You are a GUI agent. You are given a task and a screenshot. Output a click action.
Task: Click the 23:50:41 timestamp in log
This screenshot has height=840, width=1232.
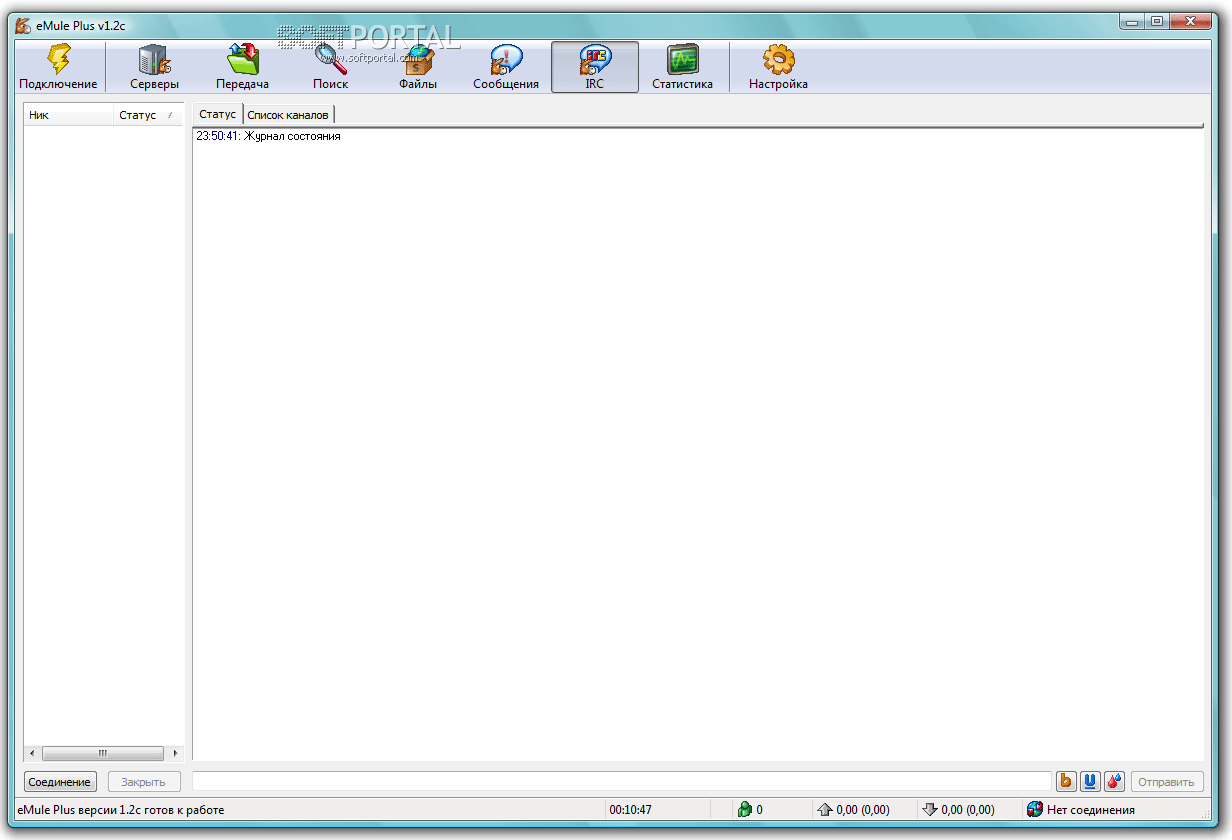(x=217, y=136)
